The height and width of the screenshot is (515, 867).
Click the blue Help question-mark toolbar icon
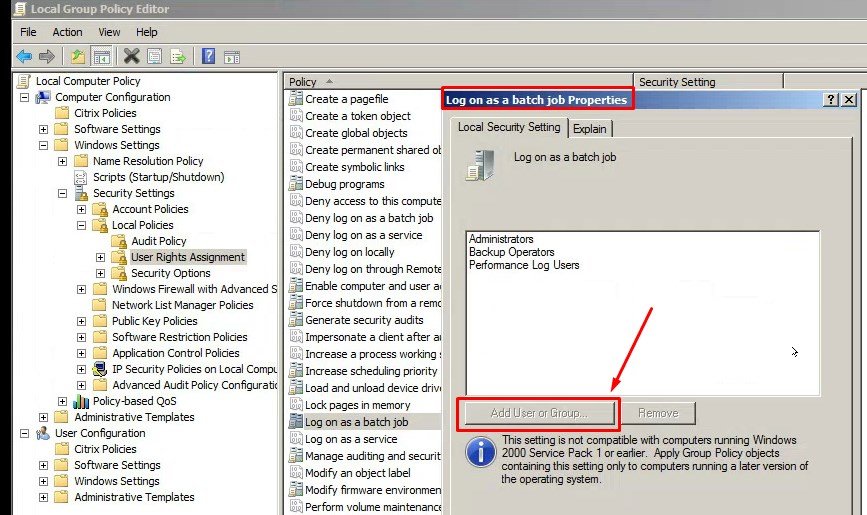coord(209,56)
